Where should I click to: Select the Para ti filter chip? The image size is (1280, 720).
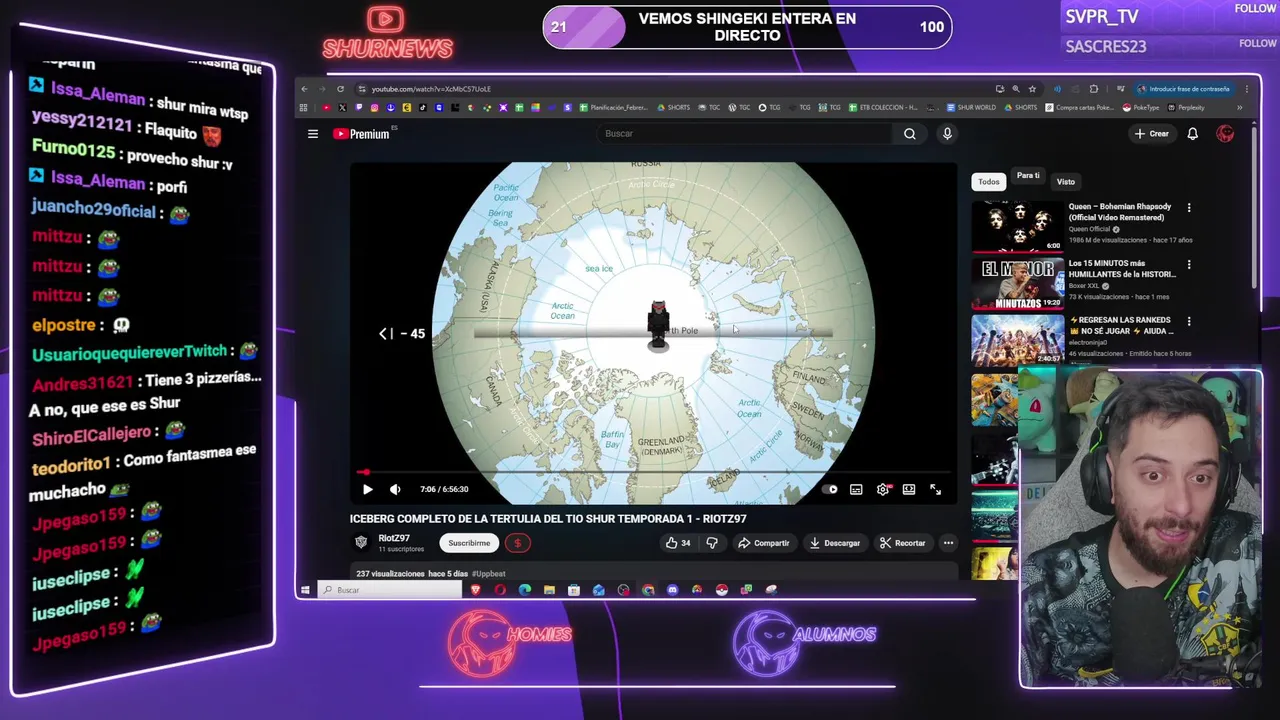tap(1028, 176)
